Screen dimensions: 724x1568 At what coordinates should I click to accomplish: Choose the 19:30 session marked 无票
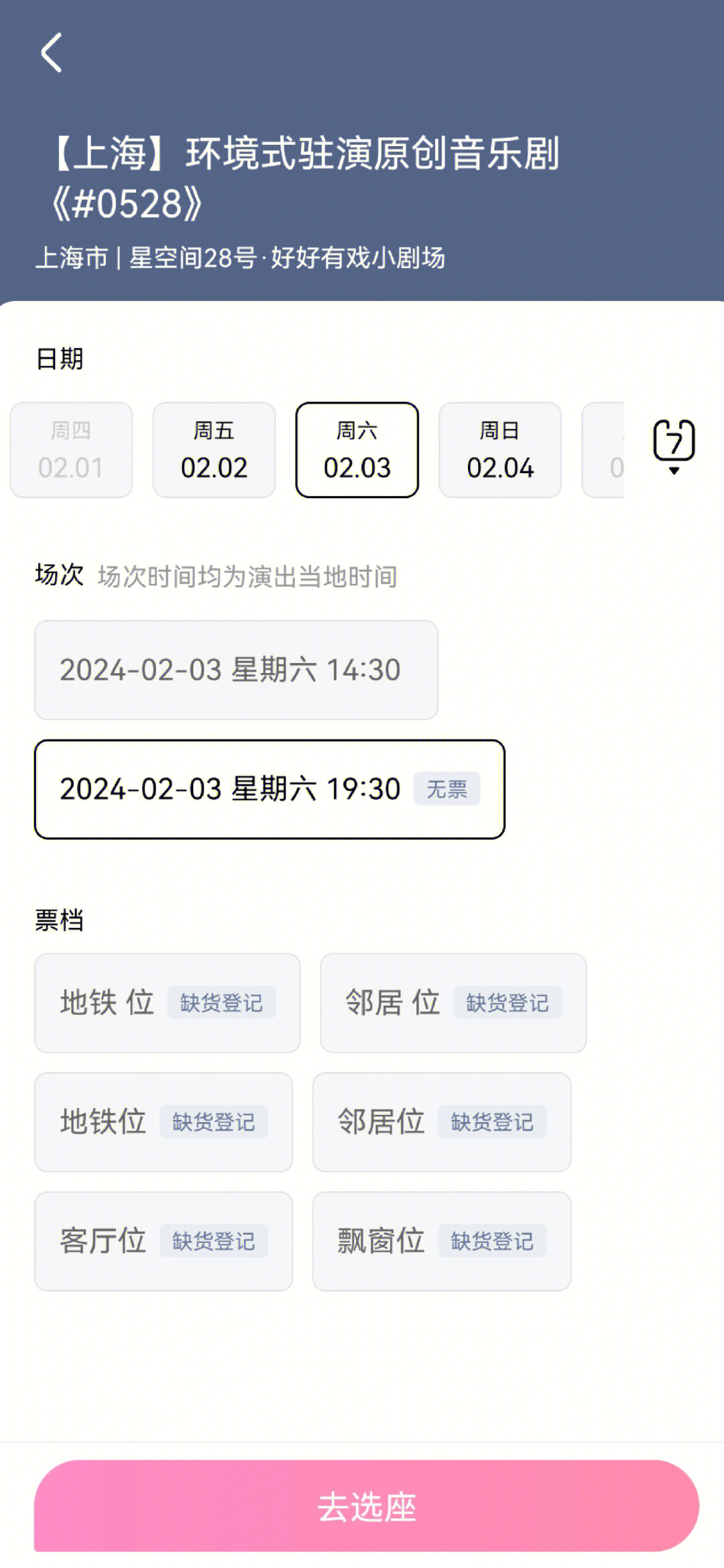click(x=269, y=789)
